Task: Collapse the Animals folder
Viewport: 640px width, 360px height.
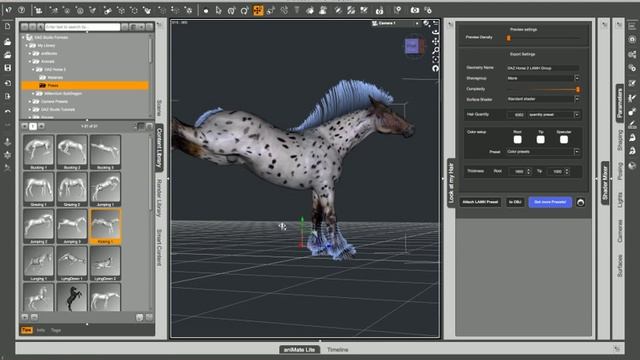Action: [x=30, y=62]
